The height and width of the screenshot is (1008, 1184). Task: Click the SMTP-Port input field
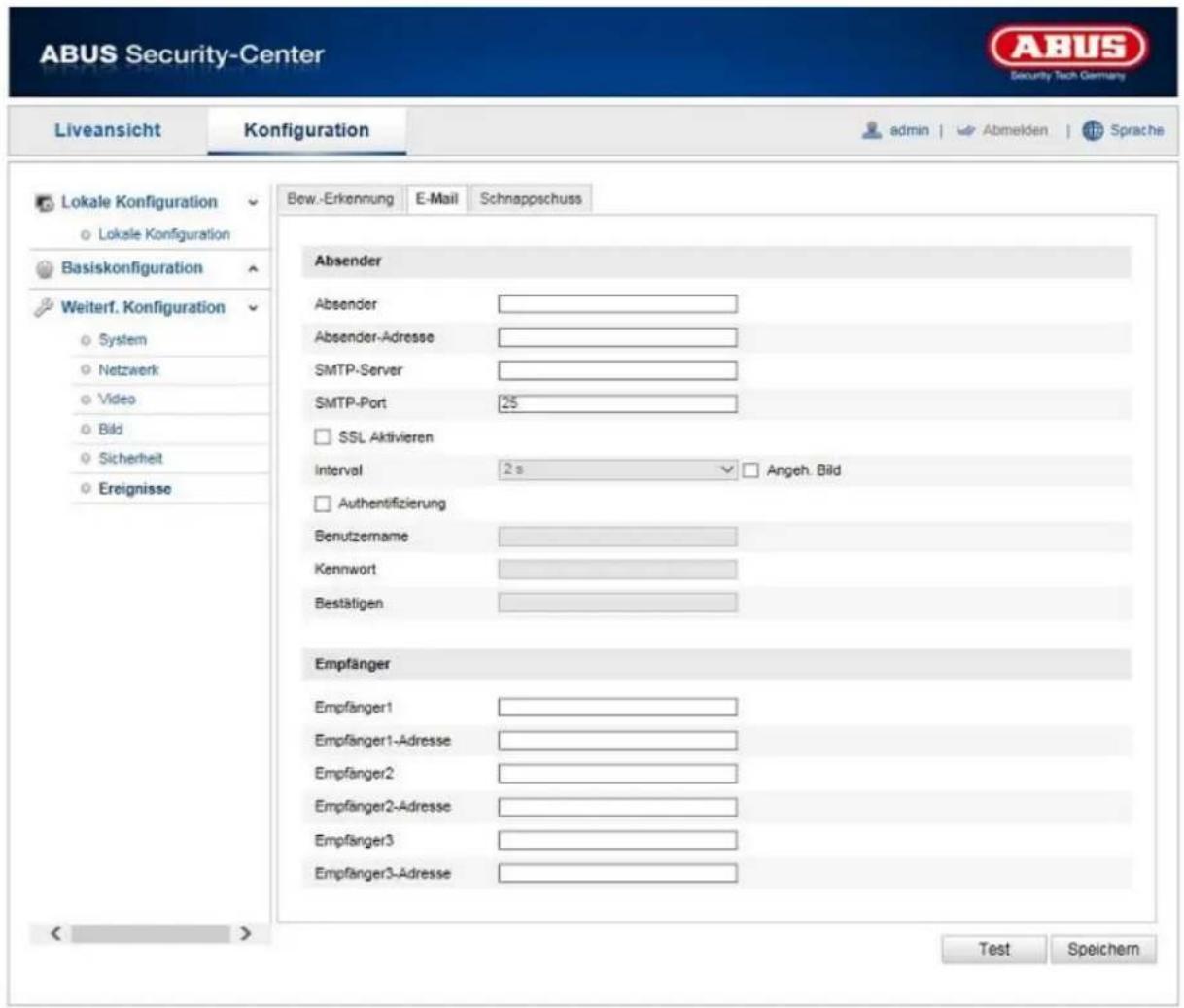617,403
